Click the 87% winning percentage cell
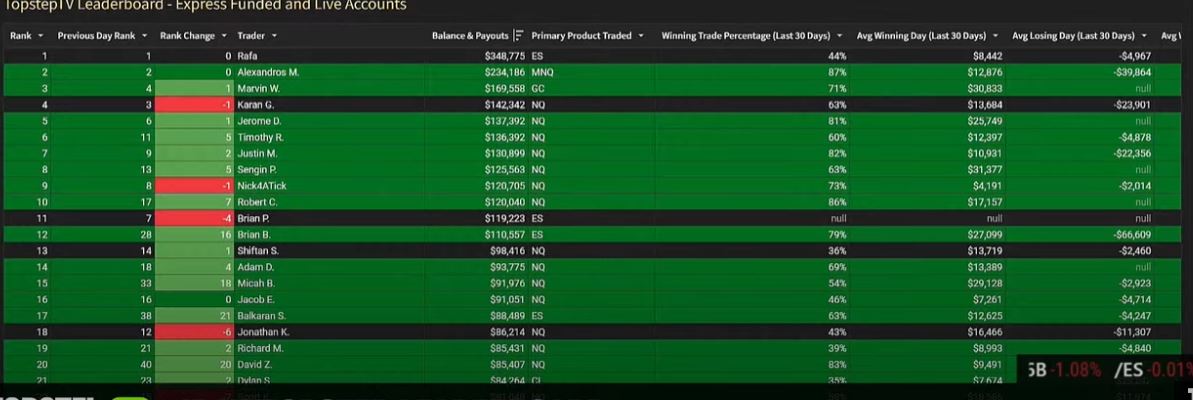Image resolution: width=1193 pixels, height=400 pixels. point(838,72)
